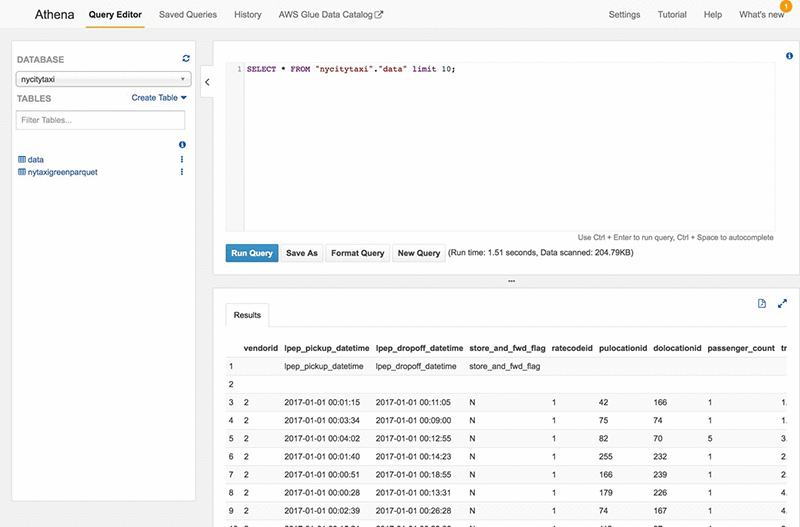
Task: Click the What's new notification badge
Action: tap(785, 6)
